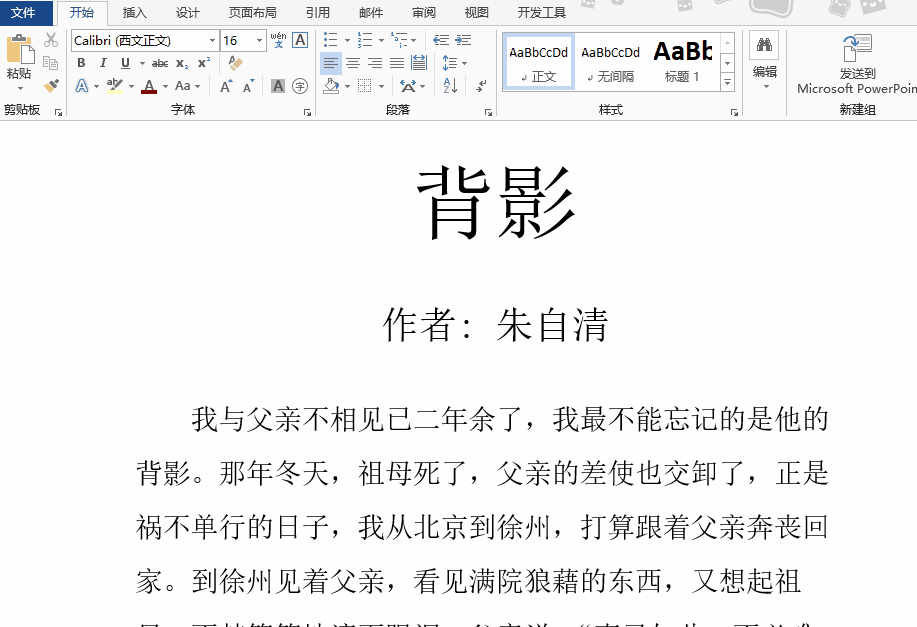
Task: Open the font name dropdown
Action: click(x=212, y=40)
